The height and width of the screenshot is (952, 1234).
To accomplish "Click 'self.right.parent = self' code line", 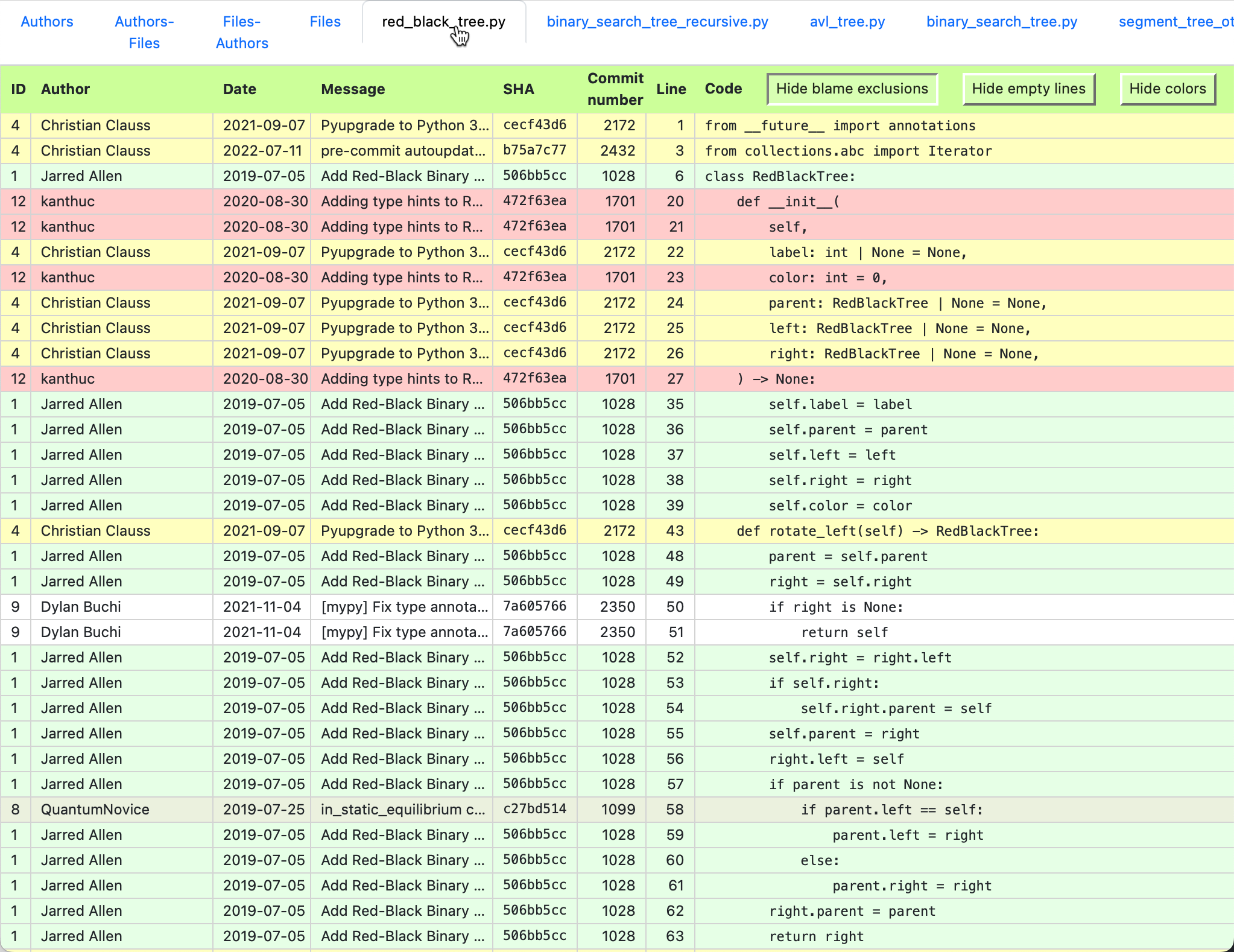I will (896, 708).
